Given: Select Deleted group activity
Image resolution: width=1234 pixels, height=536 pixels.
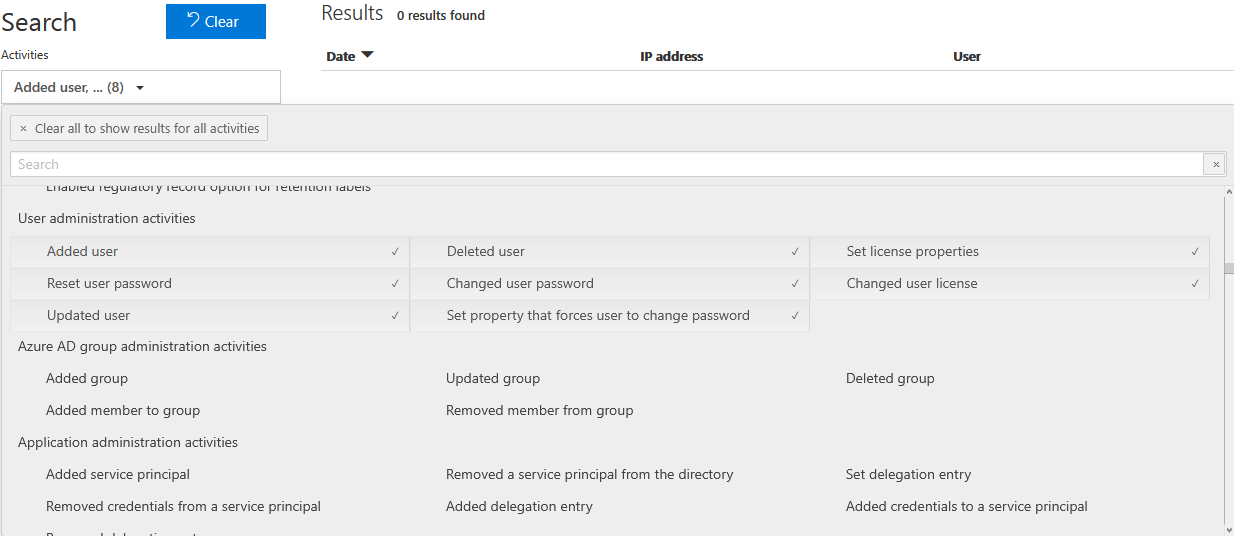Looking at the screenshot, I should pos(890,379).
